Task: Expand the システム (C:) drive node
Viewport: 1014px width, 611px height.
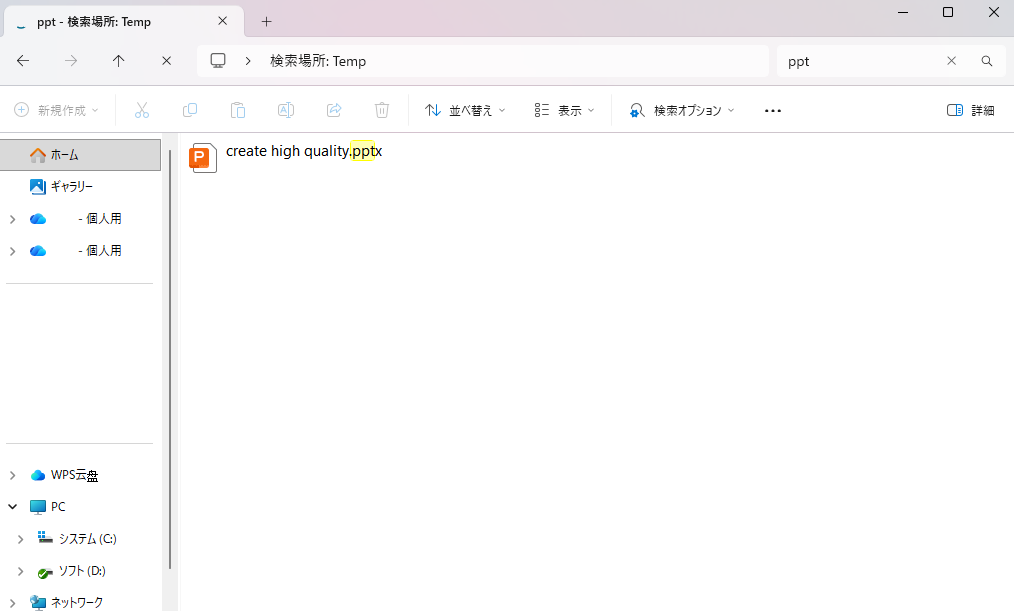Action: coord(21,539)
